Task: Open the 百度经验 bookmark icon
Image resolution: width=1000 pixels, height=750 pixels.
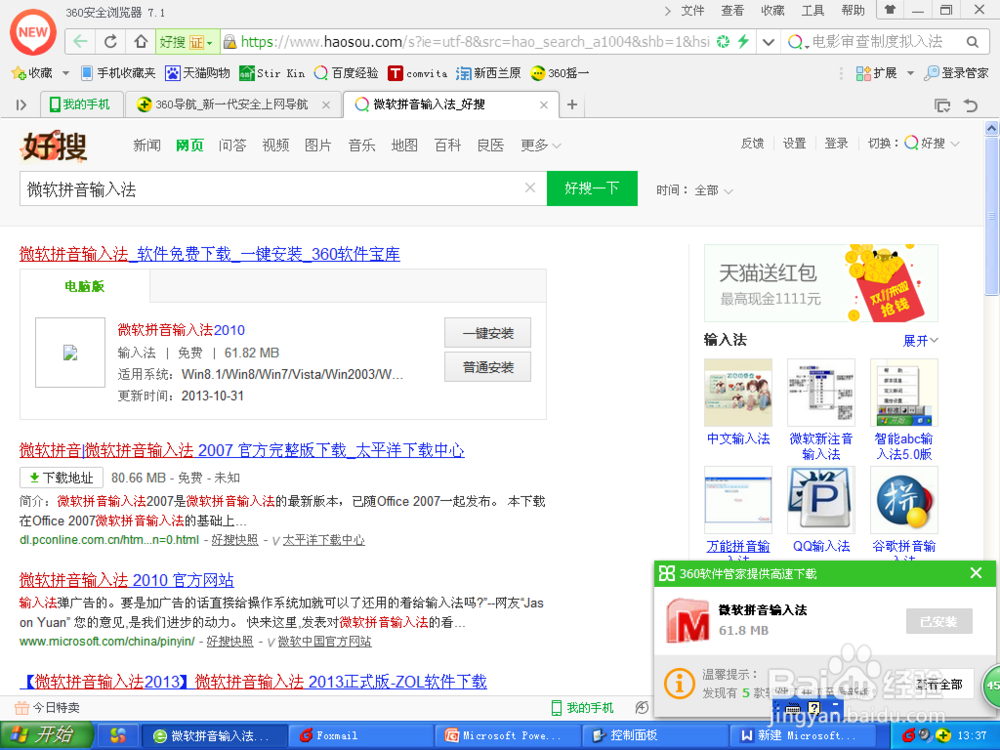Action: pyautogui.click(x=319, y=73)
